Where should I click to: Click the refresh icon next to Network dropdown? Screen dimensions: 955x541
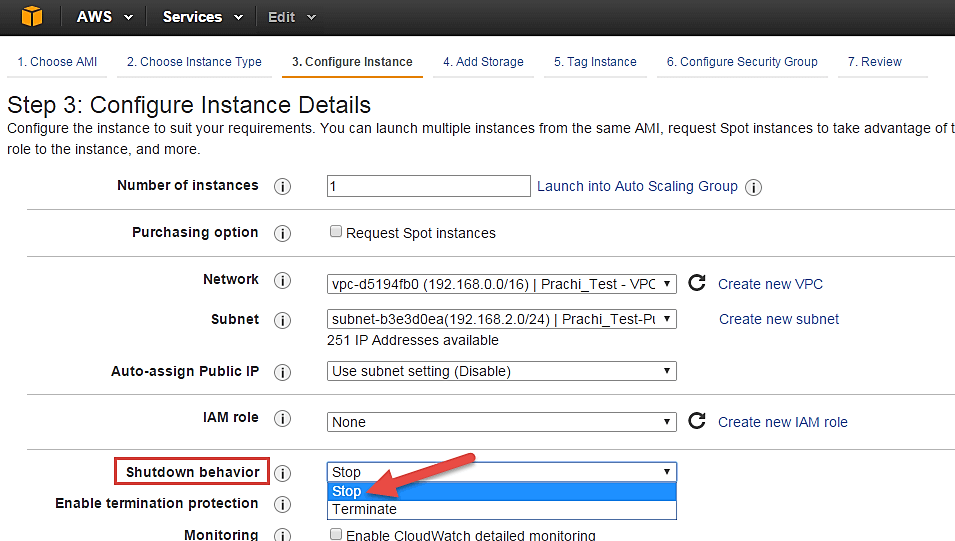(x=697, y=283)
